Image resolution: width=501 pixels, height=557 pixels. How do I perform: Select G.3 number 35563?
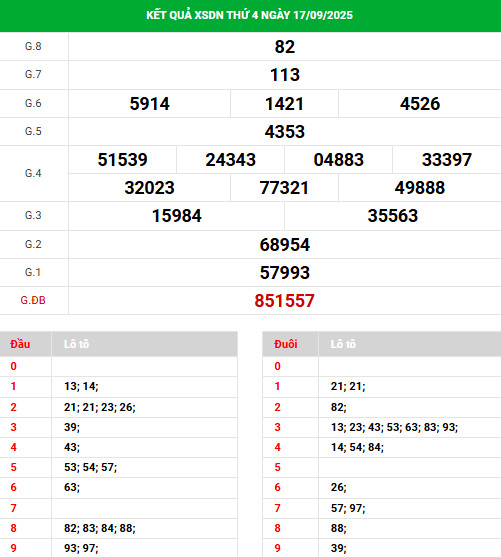393,216
